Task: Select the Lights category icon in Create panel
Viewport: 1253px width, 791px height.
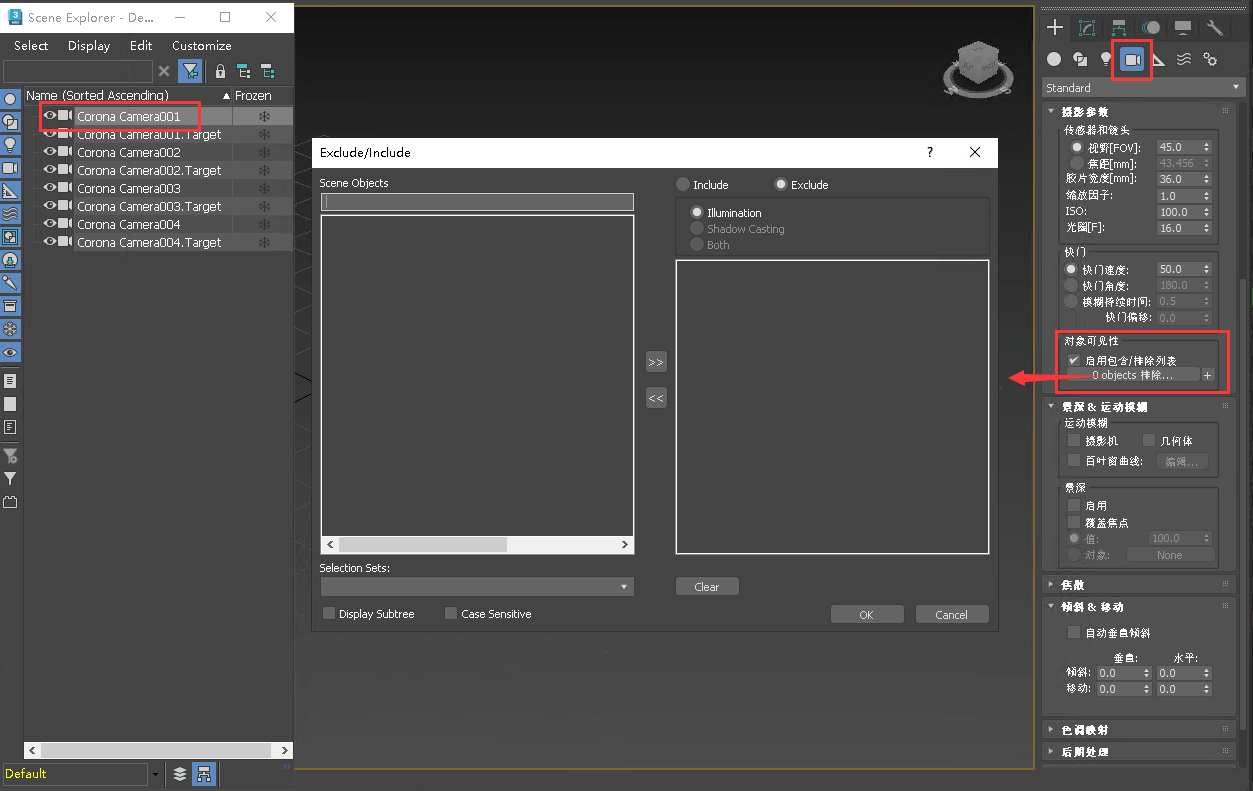Action: pos(1106,60)
